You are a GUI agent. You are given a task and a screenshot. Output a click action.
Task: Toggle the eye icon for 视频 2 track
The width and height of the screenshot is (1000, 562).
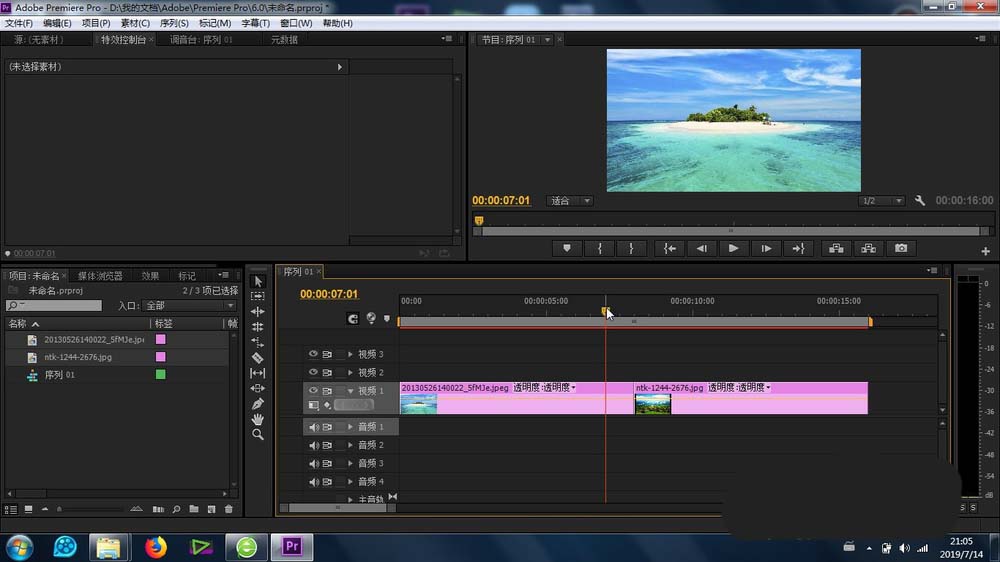coord(313,372)
